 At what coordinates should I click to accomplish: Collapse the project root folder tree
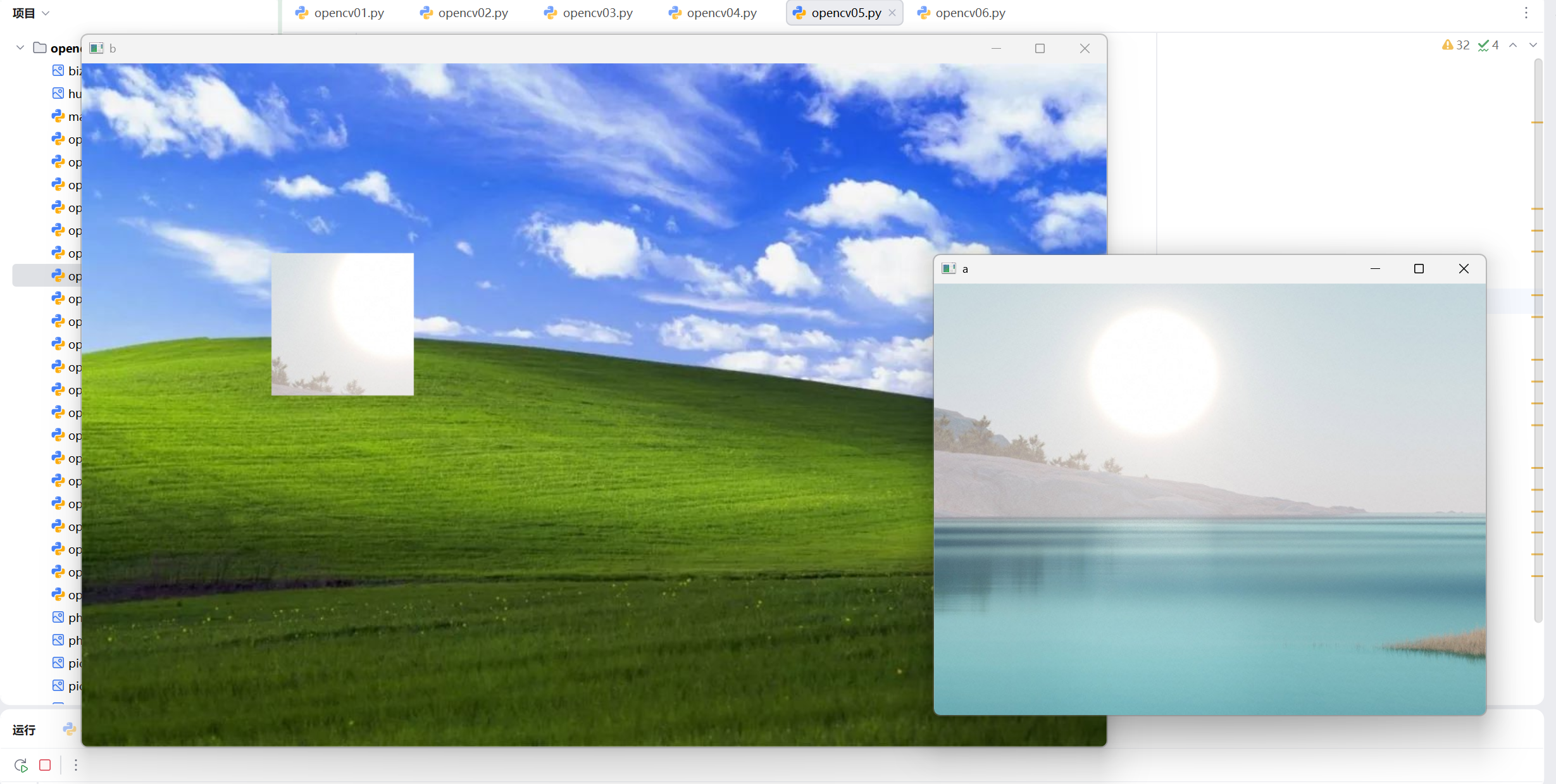coord(20,48)
